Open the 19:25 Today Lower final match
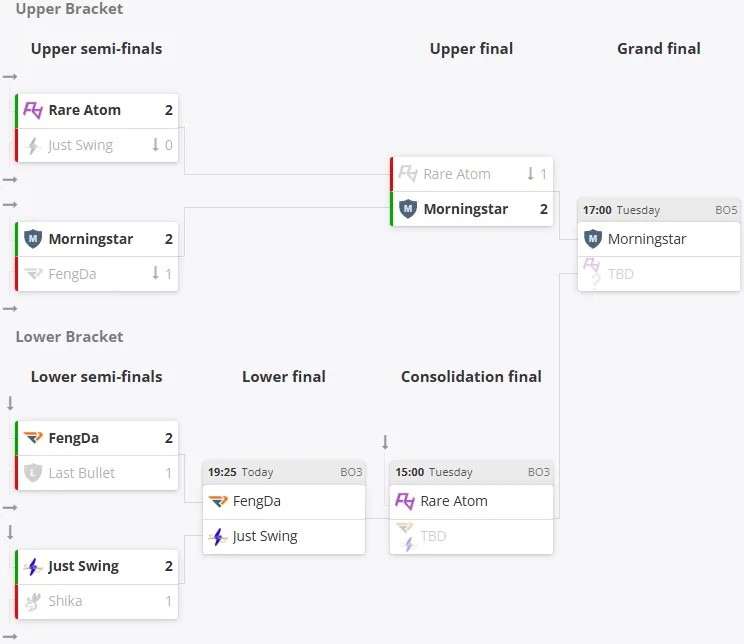 (284, 472)
